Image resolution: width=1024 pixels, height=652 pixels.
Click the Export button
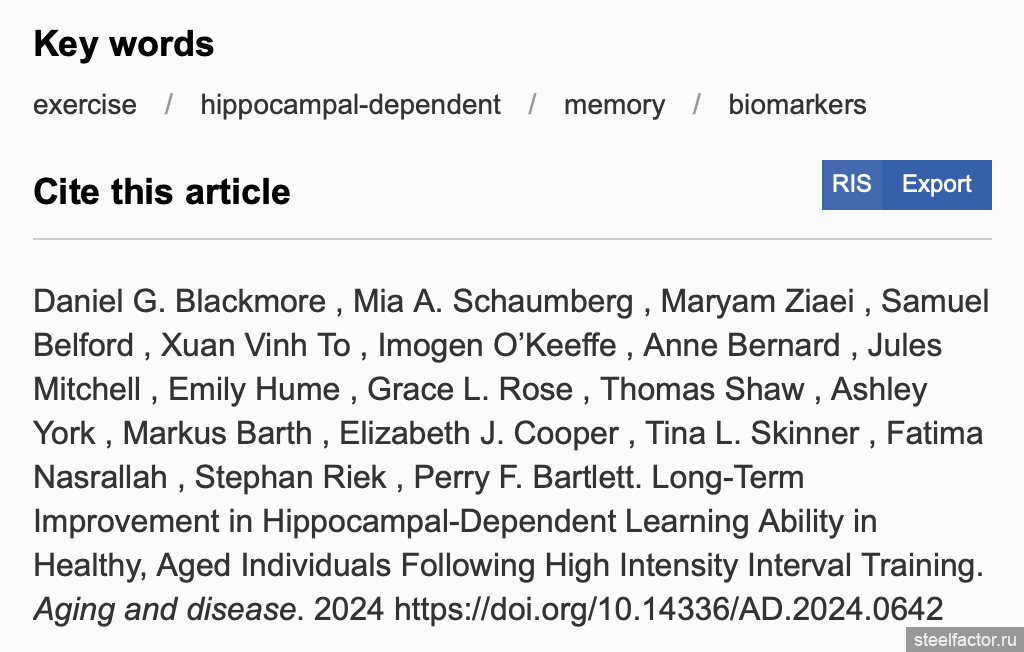[x=936, y=185]
